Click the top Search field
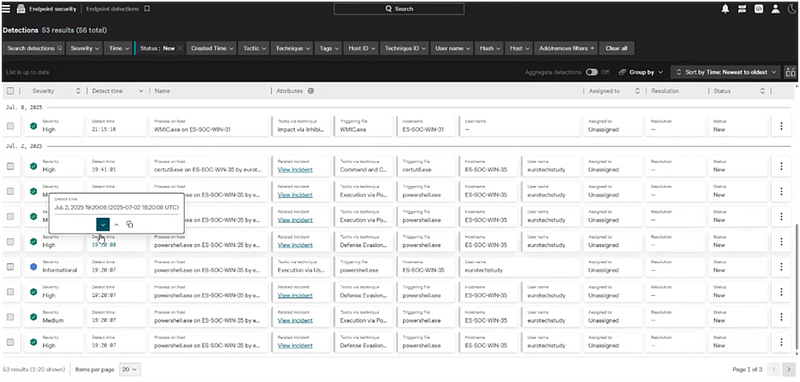Screen dimensions: 800x382 tap(399, 9)
